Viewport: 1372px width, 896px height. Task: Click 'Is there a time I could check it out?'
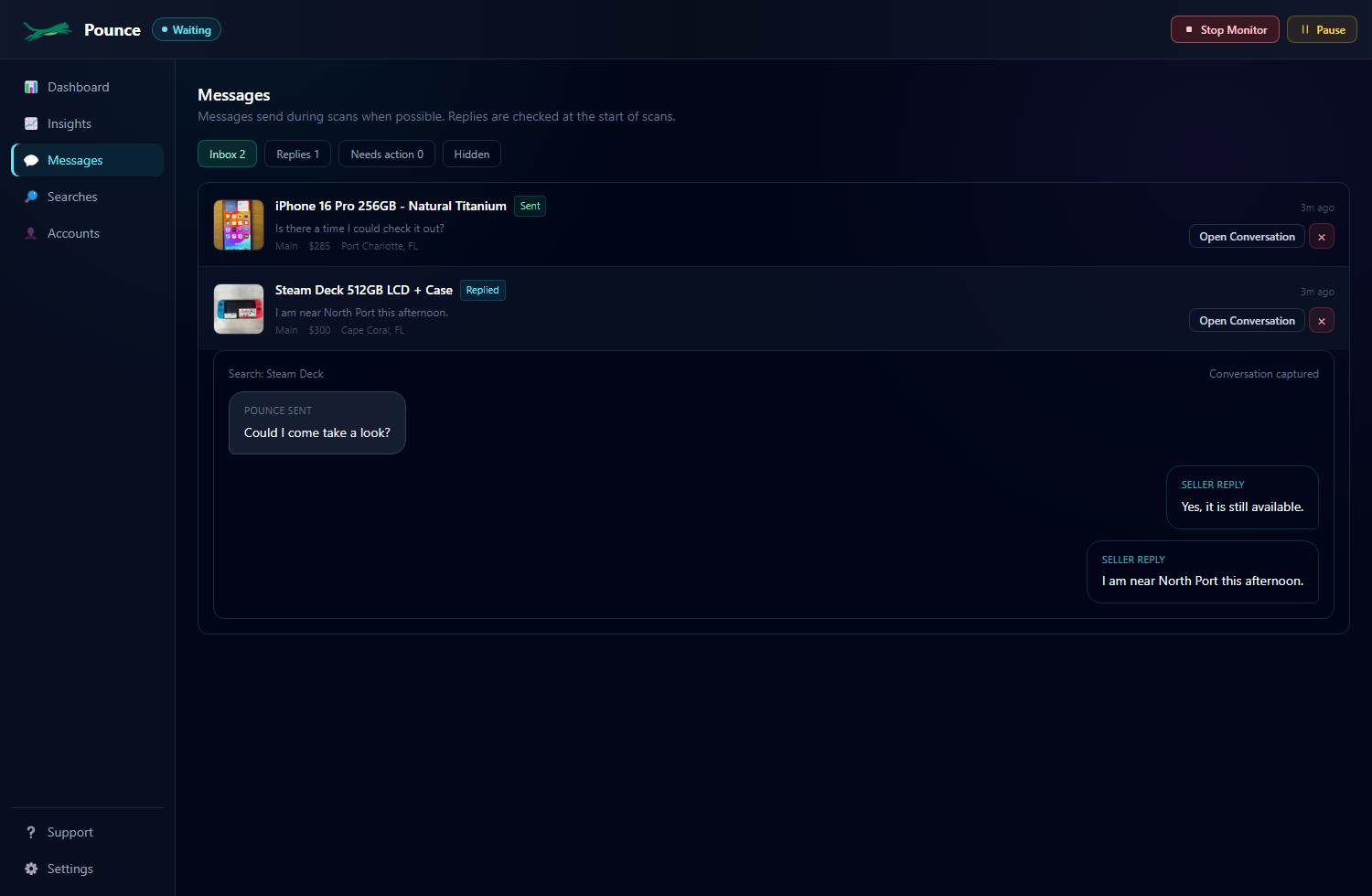pos(359,229)
